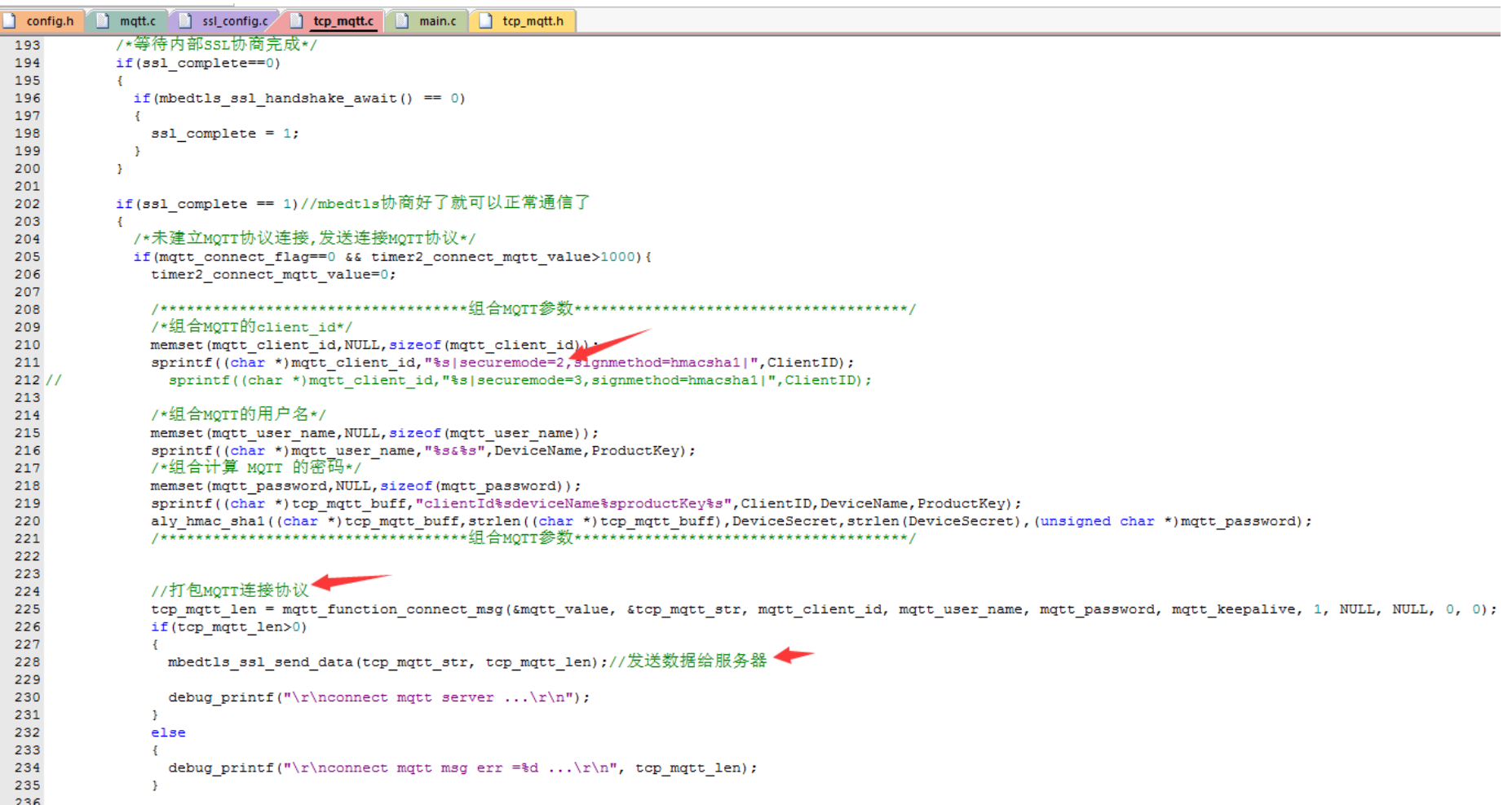Place cursor on the securemode=2 string
The image size is (1512, 805).
(511, 363)
